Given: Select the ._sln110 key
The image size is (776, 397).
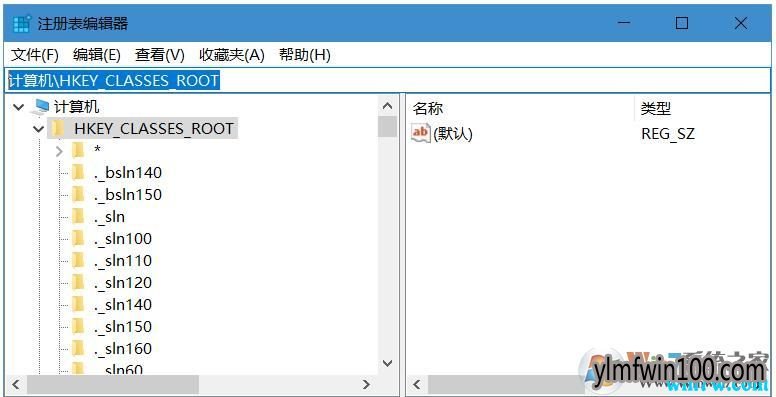Looking at the screenshot, I should click(123, 260).
